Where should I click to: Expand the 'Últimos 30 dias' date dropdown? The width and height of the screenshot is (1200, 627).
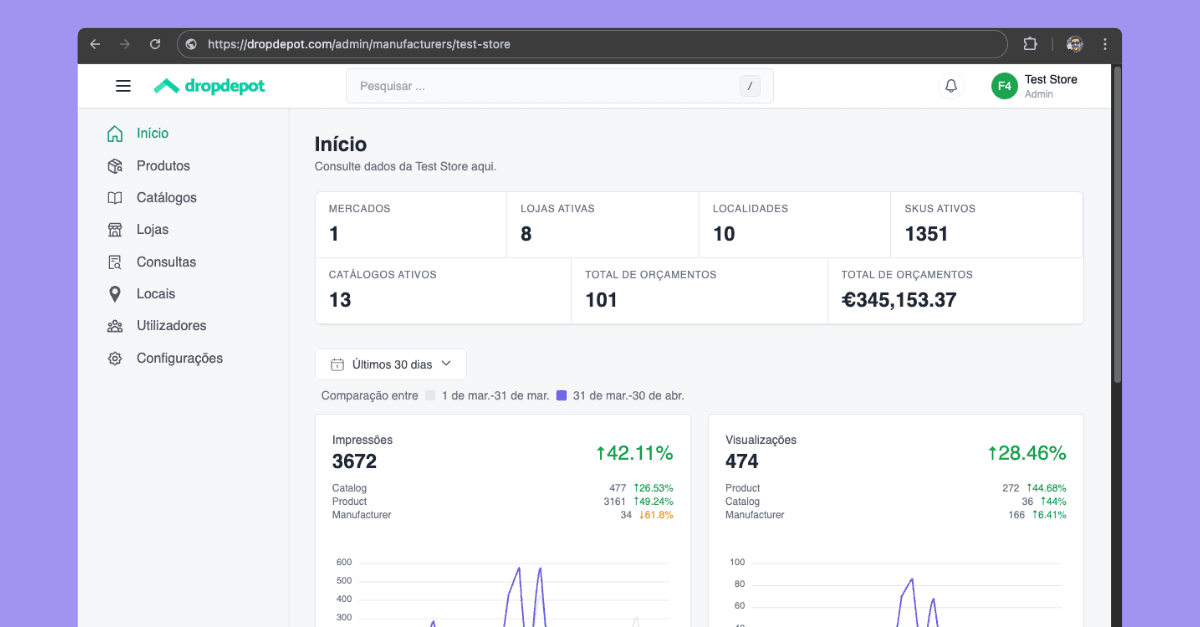[390, 363]
